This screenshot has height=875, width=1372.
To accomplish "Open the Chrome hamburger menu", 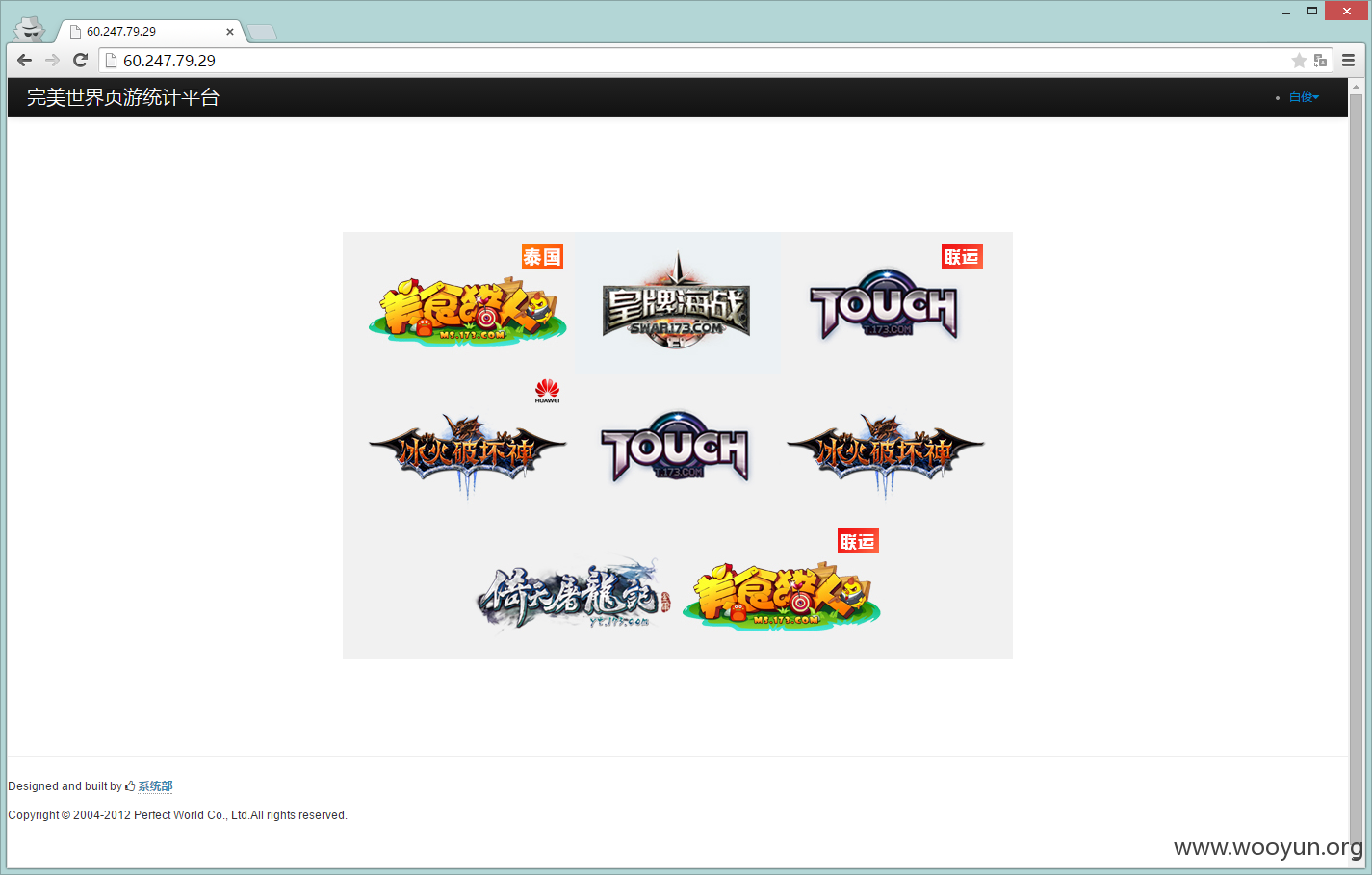I will 1348,60.
